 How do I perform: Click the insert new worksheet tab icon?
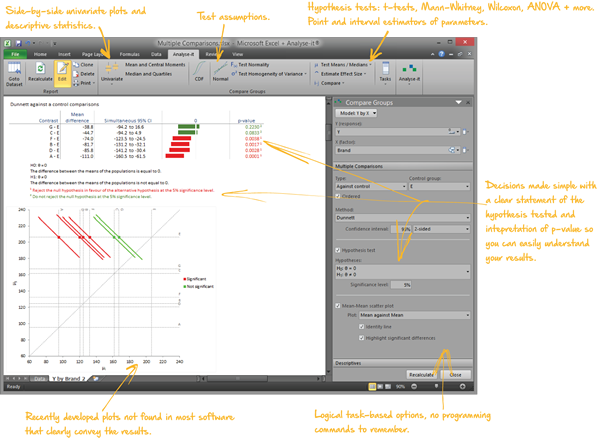coord(96,379)
